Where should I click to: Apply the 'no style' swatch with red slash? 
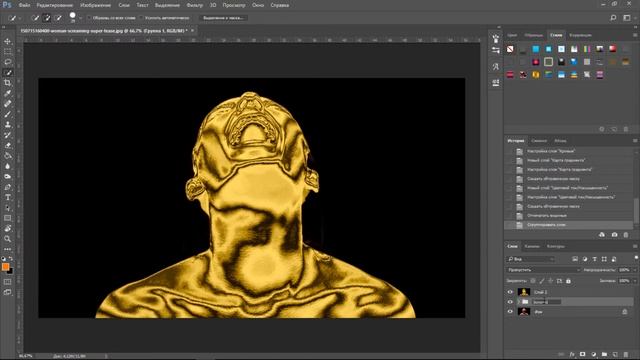pyautogui.click(x=510, y=49)
